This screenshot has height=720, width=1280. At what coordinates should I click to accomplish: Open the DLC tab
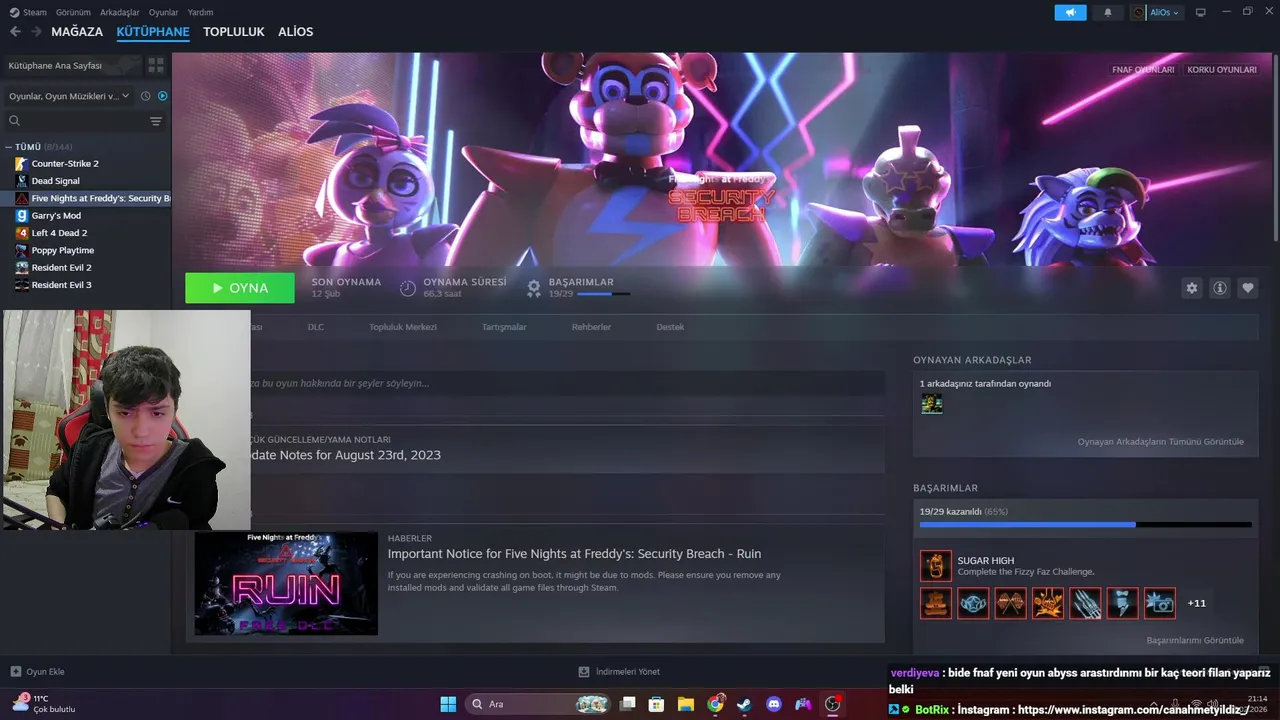(315, 327)
